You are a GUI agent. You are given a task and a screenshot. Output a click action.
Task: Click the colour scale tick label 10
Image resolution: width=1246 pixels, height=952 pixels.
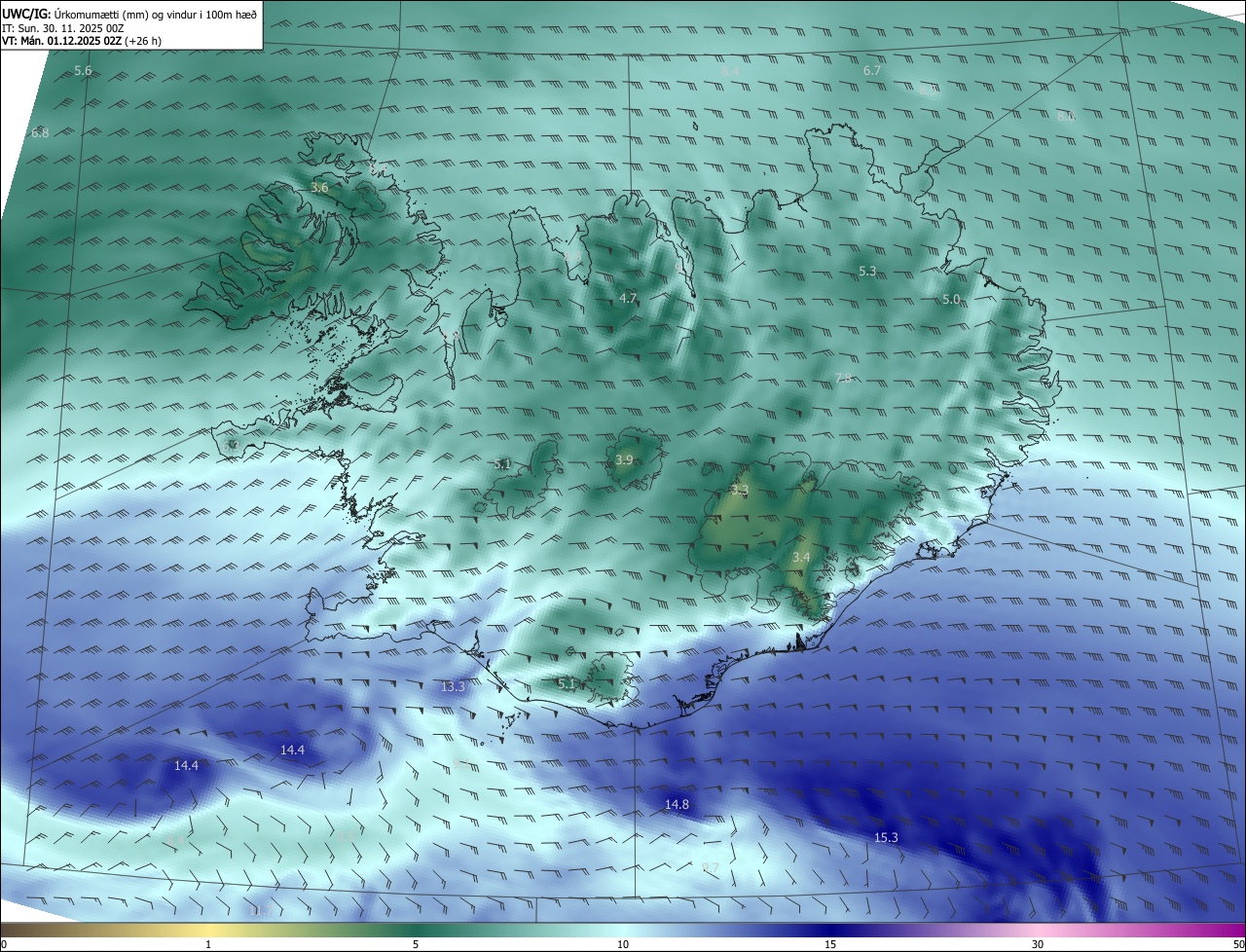[x=623, y=944]
